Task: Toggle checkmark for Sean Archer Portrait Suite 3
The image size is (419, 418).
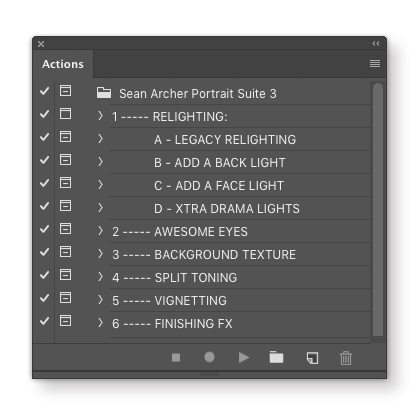Action: (44, 91)
